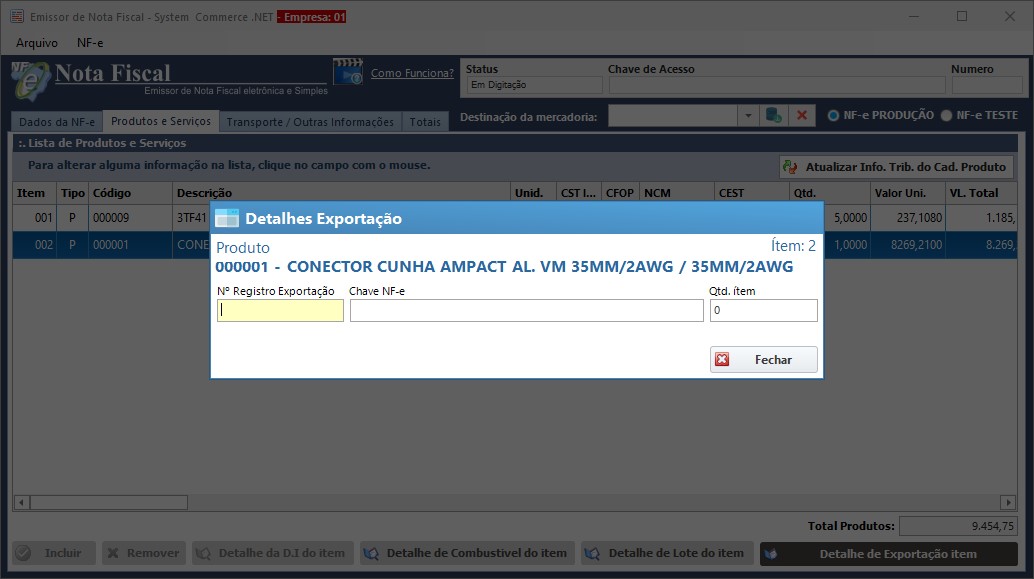Click the Chave NF-e input field
This screenshot has width=1034, height=579.
pos(526,311)
